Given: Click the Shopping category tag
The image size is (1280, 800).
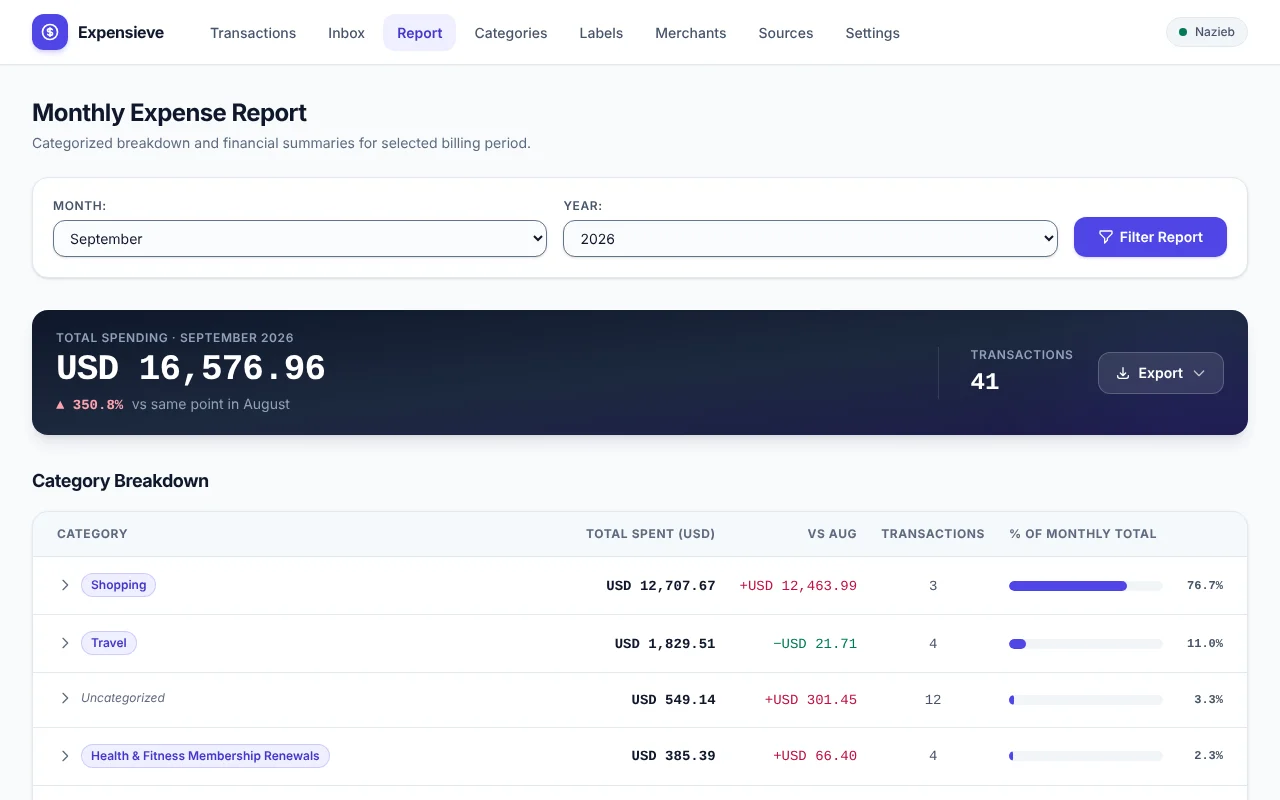Looking at the screenshot, I should [118, 585].
